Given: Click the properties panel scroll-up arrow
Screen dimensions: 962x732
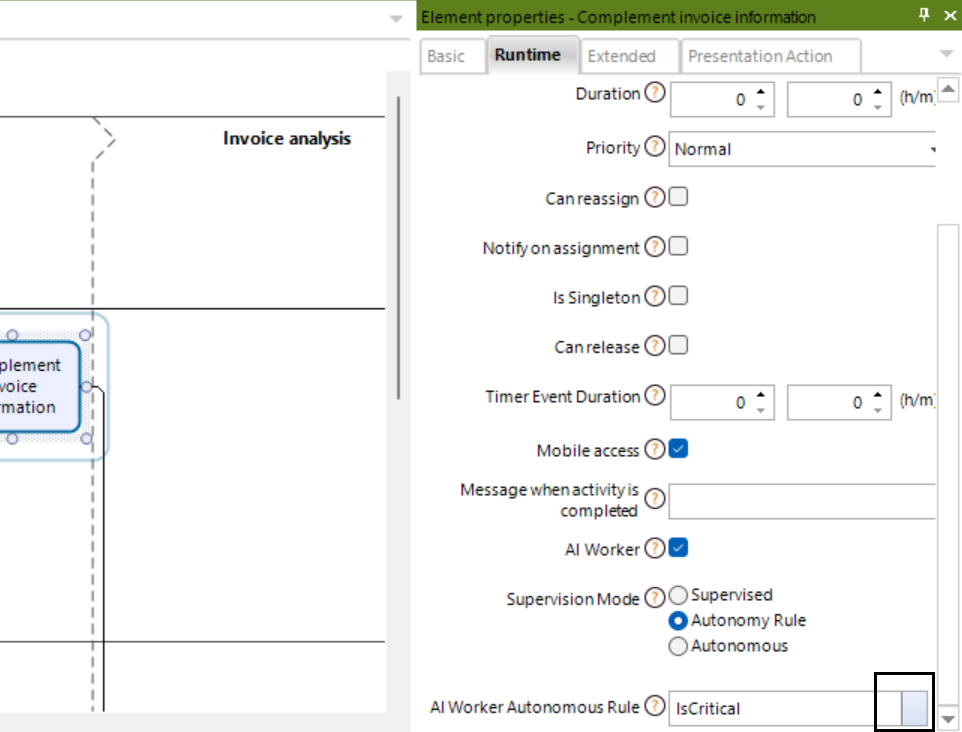Looking at the screenshot, I should pos(949,90).
